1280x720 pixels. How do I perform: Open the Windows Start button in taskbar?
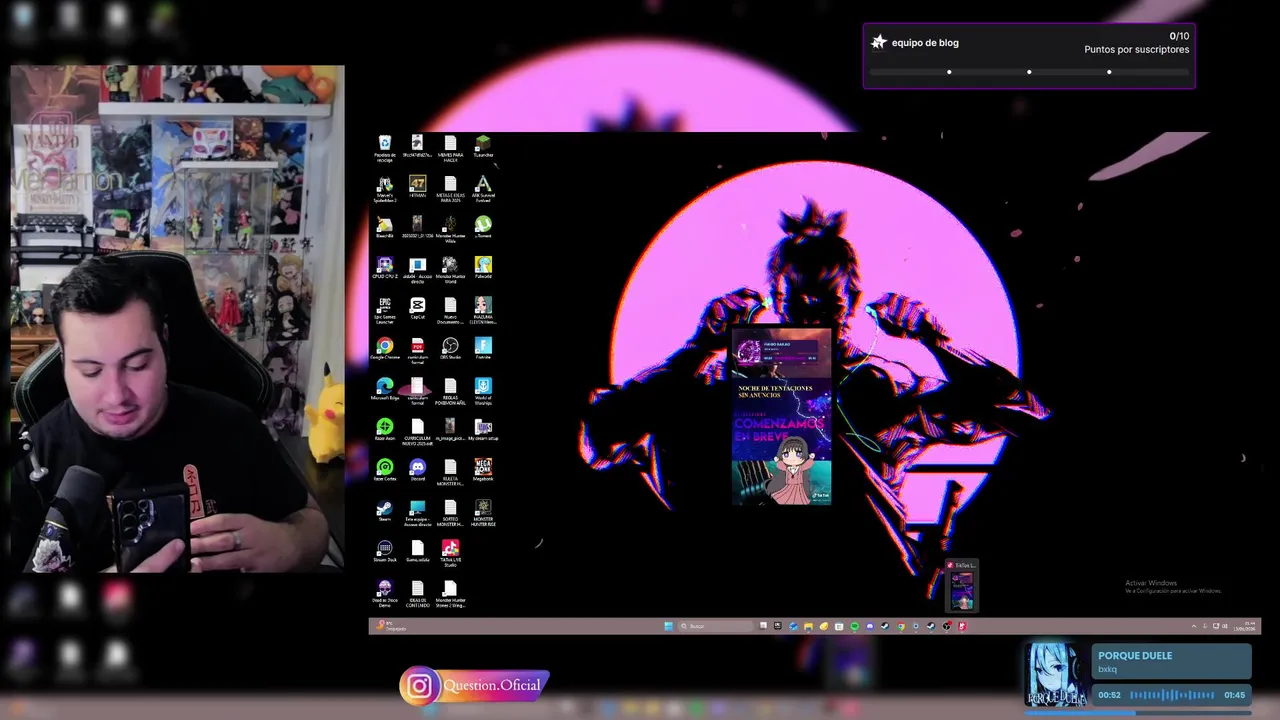click(668, 626)
